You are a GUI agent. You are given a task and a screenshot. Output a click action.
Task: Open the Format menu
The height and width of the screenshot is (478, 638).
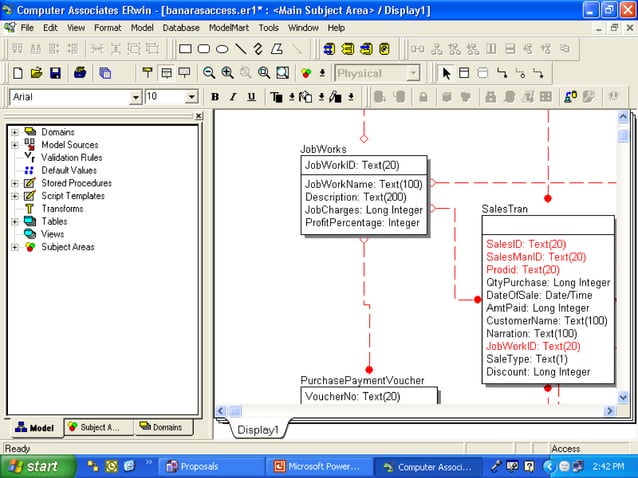(108, 28)
